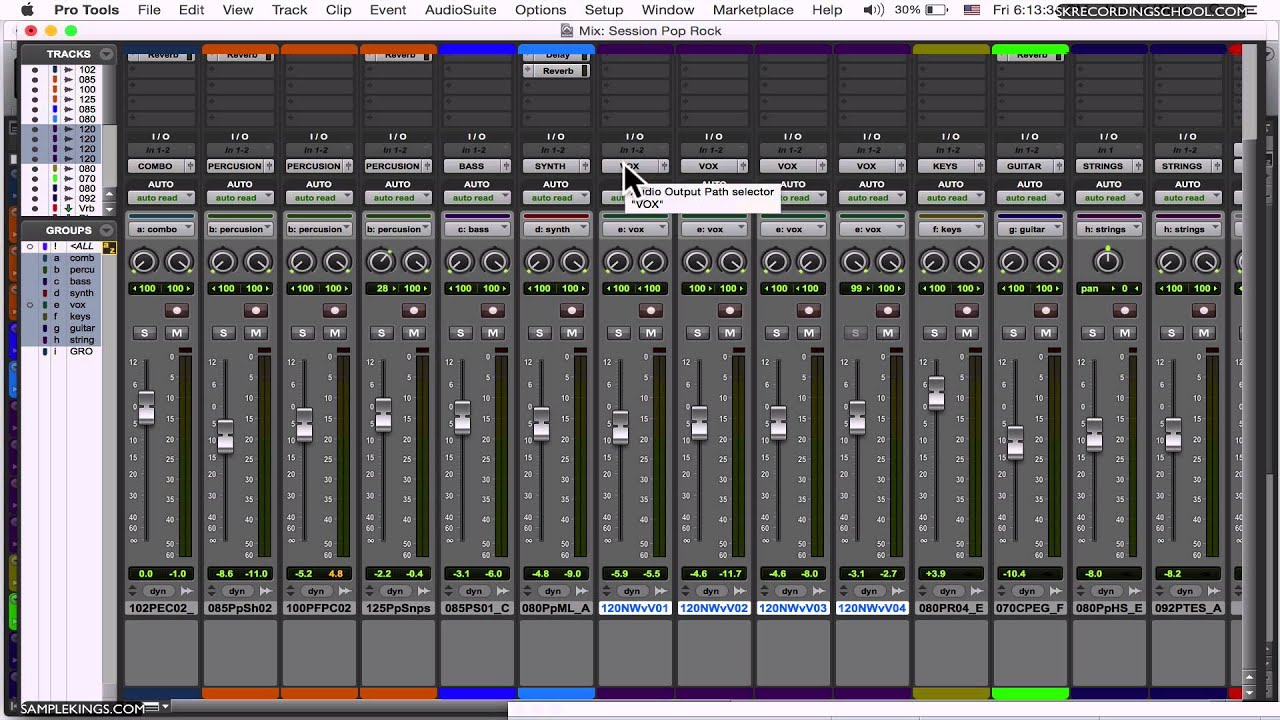Click left pan knob on 125PpSnps track
This screenshot has width=1280, height=720.
tap(380, 262)
